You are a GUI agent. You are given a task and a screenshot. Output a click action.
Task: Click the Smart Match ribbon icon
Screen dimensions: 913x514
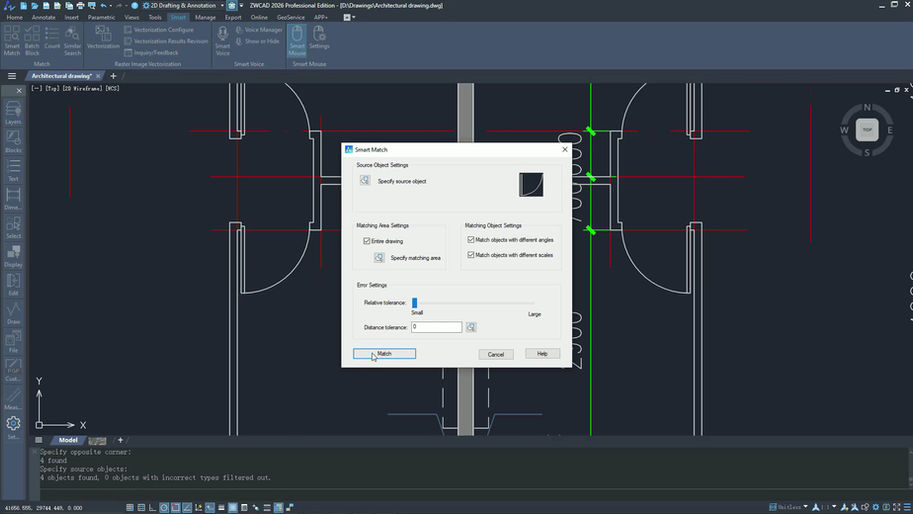click(x=12, y=40)
